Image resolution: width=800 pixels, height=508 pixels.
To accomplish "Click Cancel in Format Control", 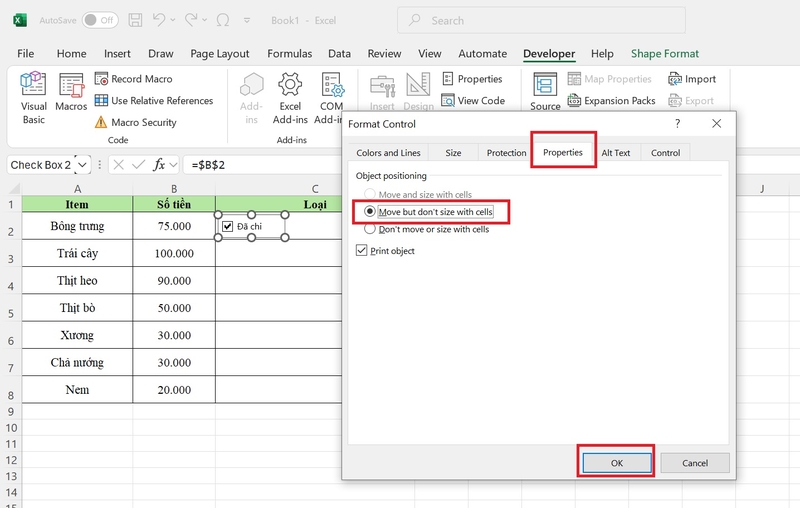I will [x=695, y=463].
